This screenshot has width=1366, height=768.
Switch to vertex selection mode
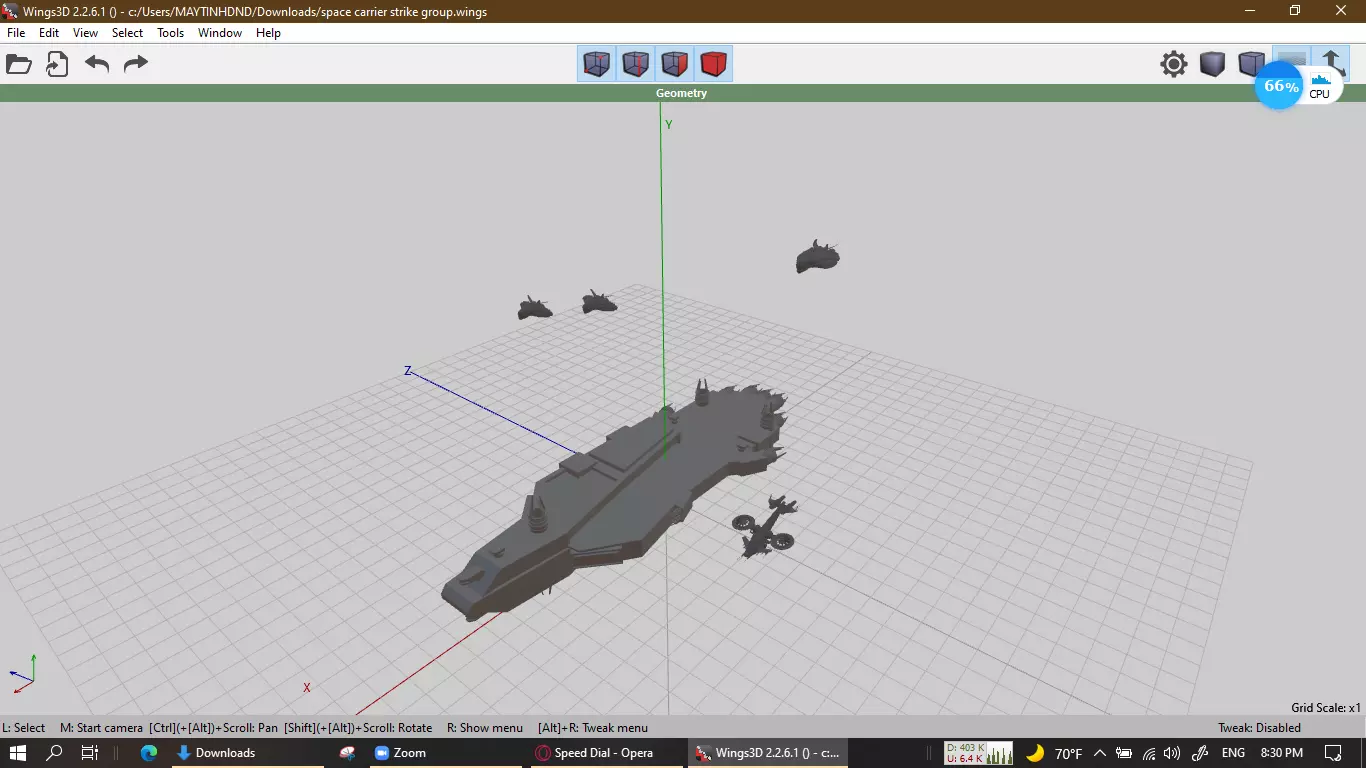[x=597, y=64]
